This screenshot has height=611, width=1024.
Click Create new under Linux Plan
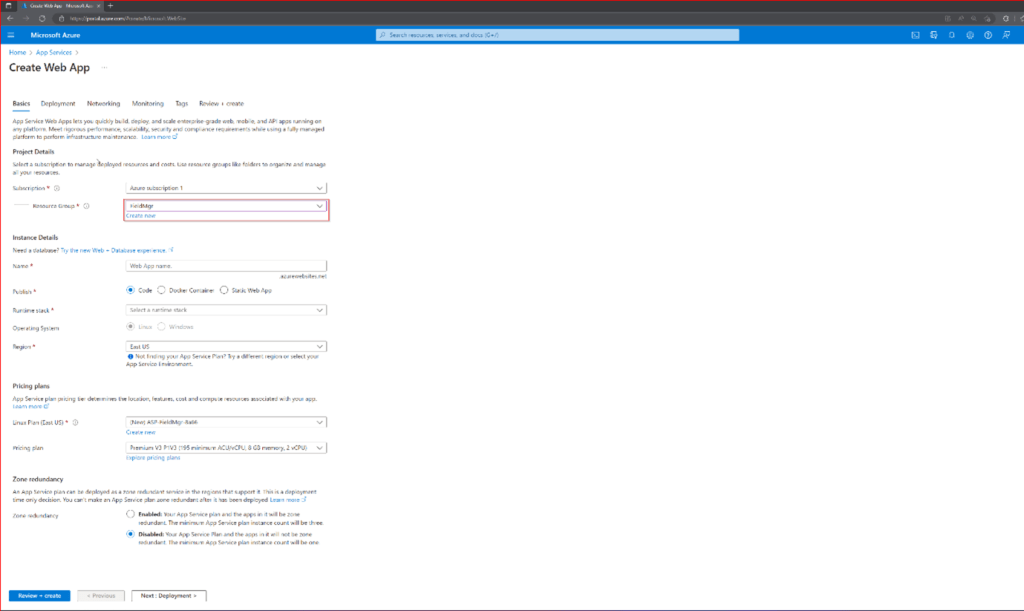point(140,432)
